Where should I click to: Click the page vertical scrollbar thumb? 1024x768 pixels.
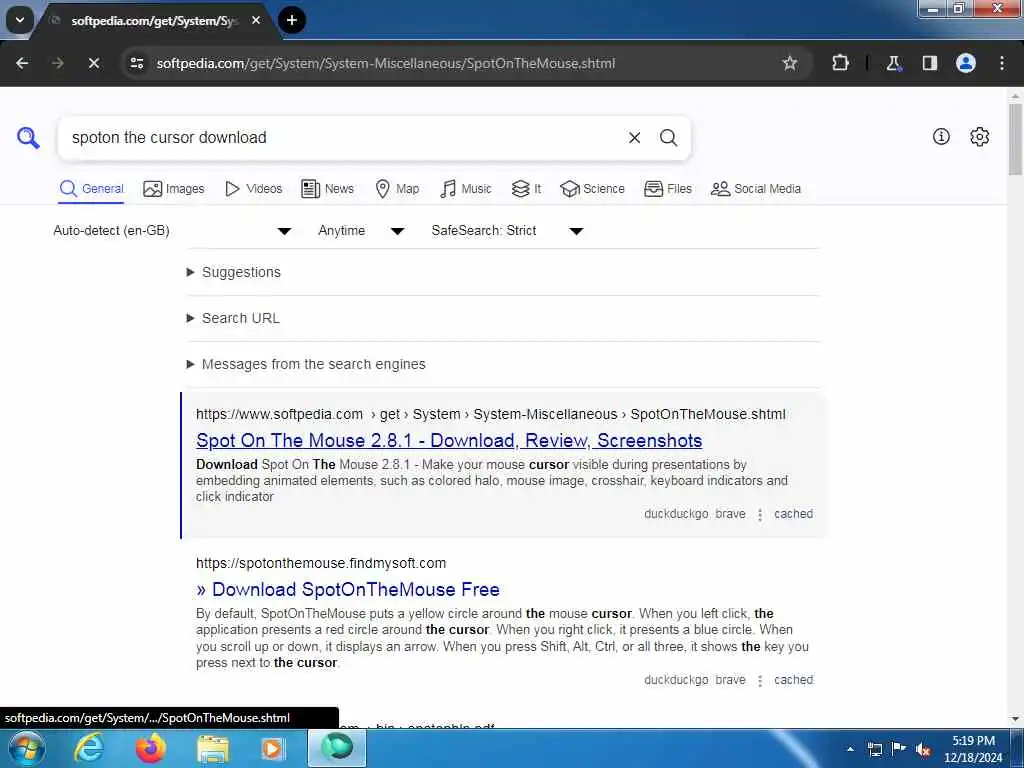click(x=1015, y=140)
